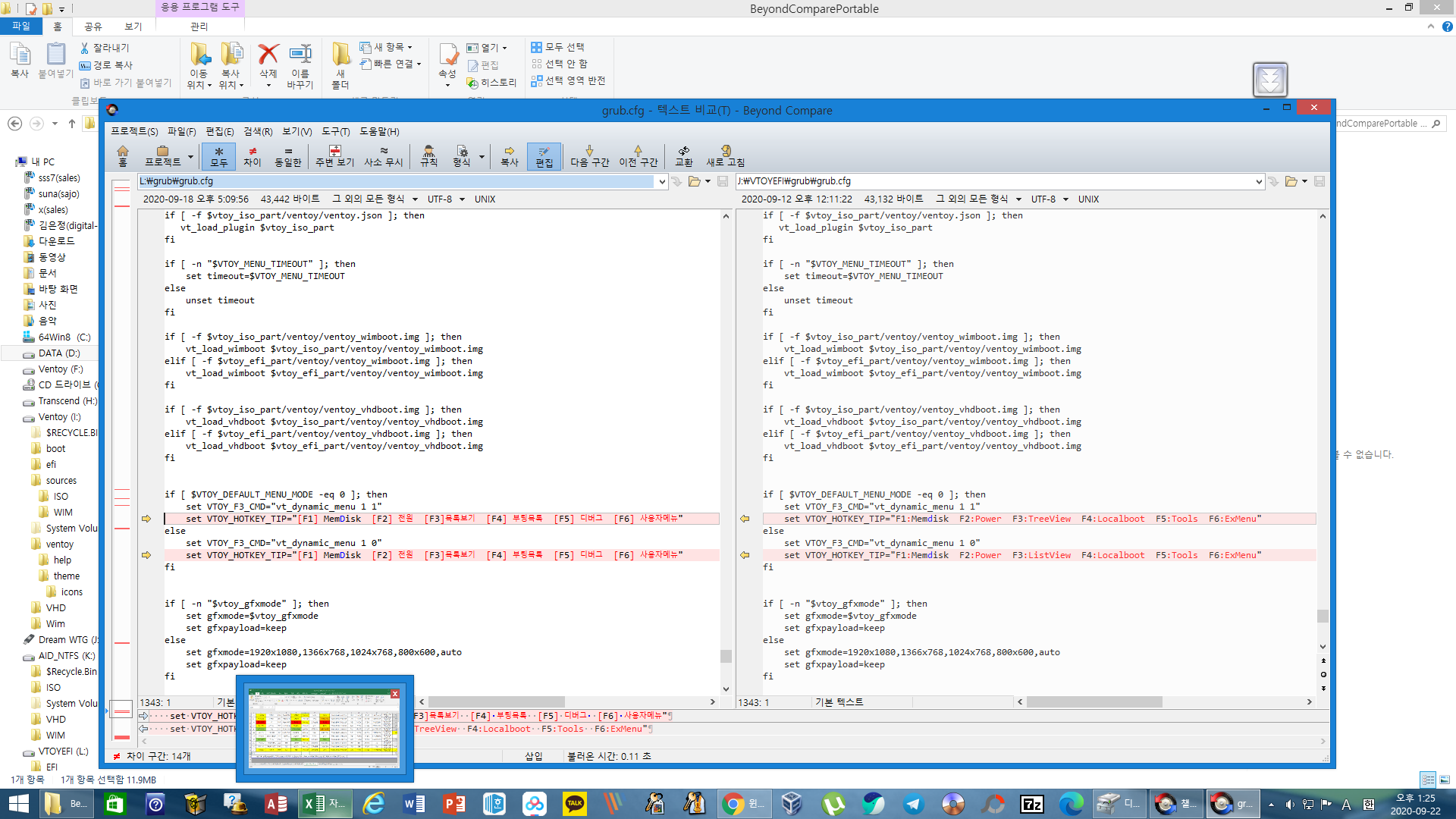1456x819 pixels.
Task: Expand the left open-file folder dropdown arrow
Action: [708, 181]
